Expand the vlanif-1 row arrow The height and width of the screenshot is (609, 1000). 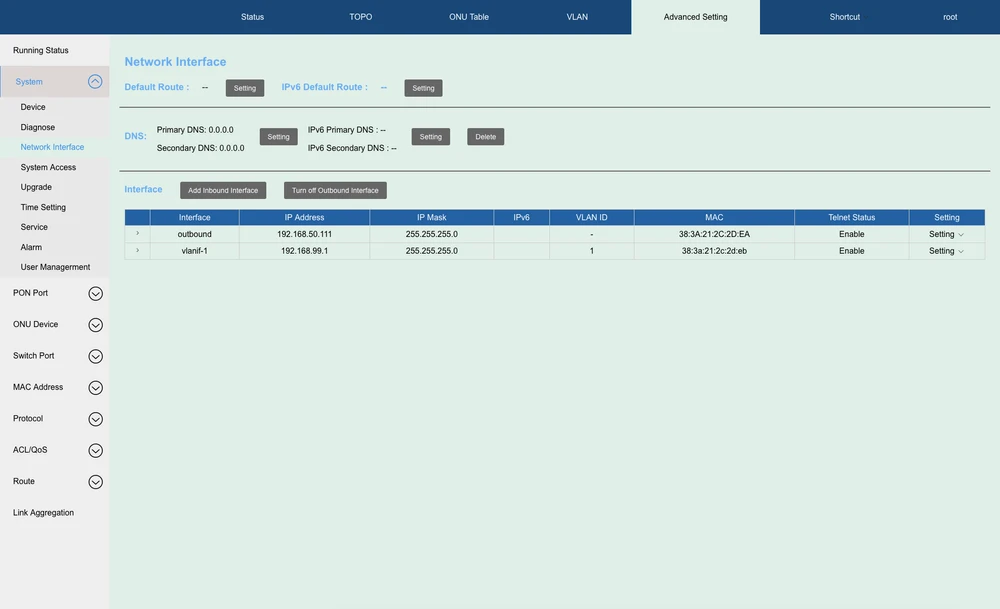[137, 251]
